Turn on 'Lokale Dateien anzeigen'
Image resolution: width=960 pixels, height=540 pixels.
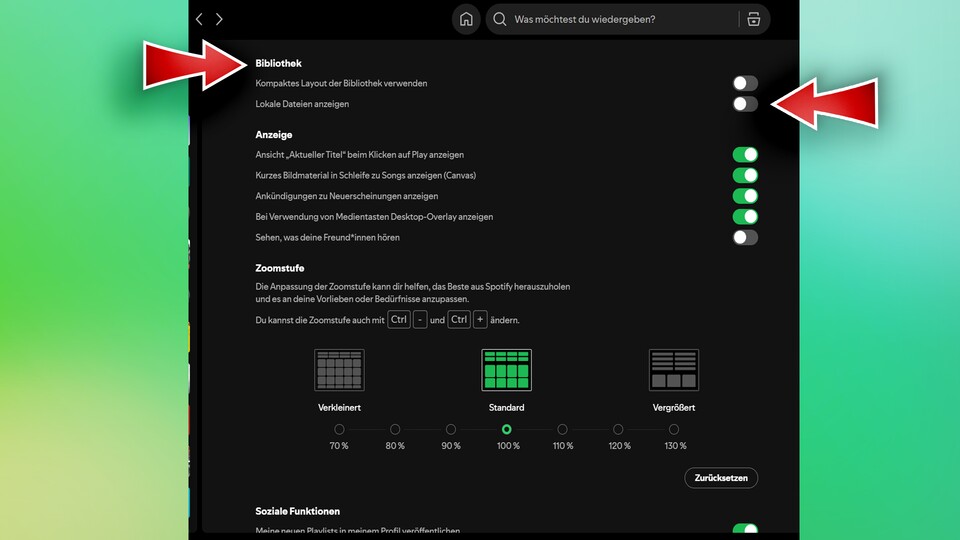coord(745,104)
